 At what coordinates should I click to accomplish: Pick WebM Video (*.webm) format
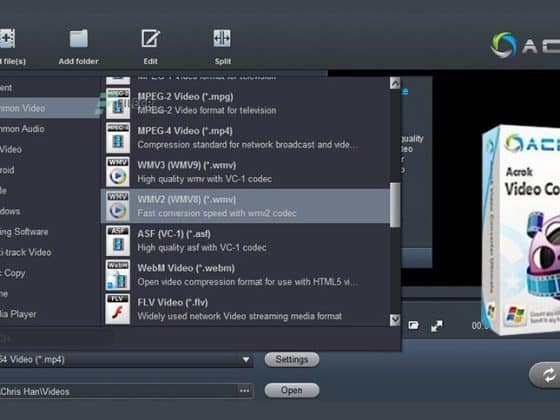tap(245, 275)
